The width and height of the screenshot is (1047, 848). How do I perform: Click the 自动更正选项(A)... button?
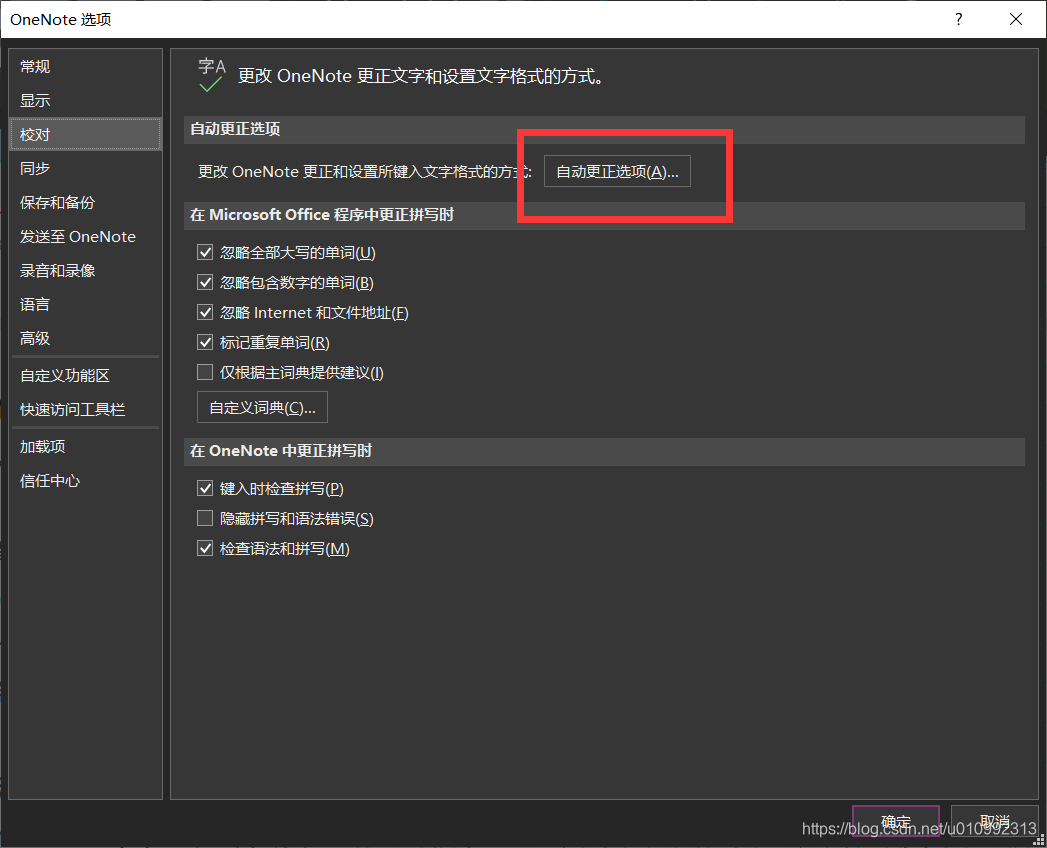point(617,172)
